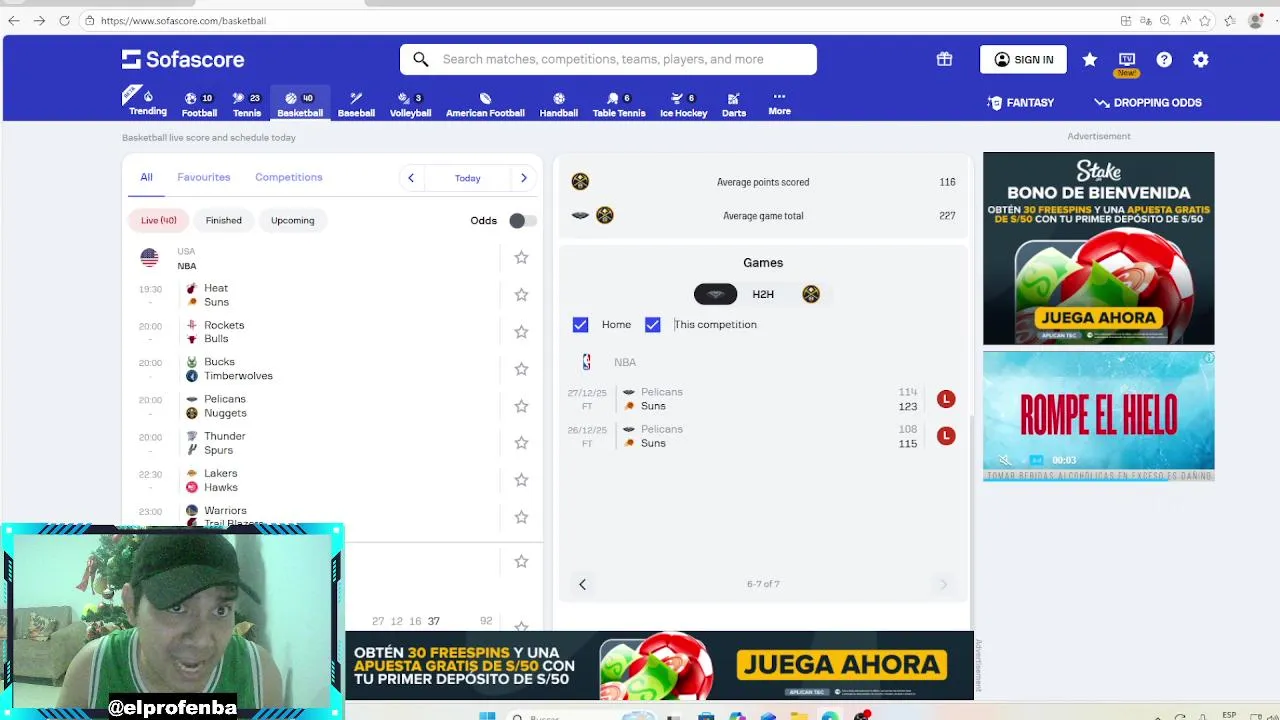Star the Thunder vs Spurs game

521,443
